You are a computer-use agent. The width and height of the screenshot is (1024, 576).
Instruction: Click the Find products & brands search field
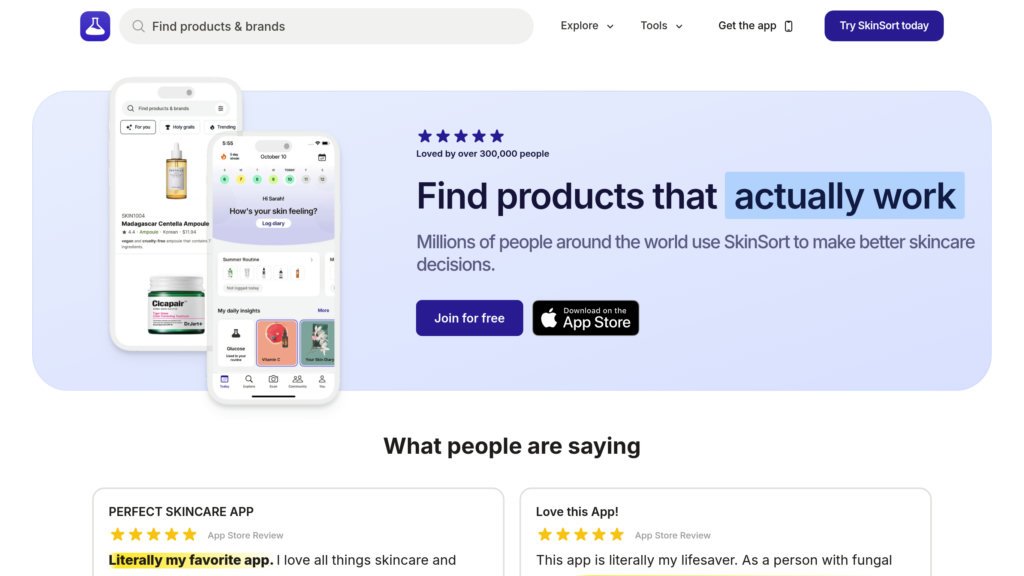[330, 26]
